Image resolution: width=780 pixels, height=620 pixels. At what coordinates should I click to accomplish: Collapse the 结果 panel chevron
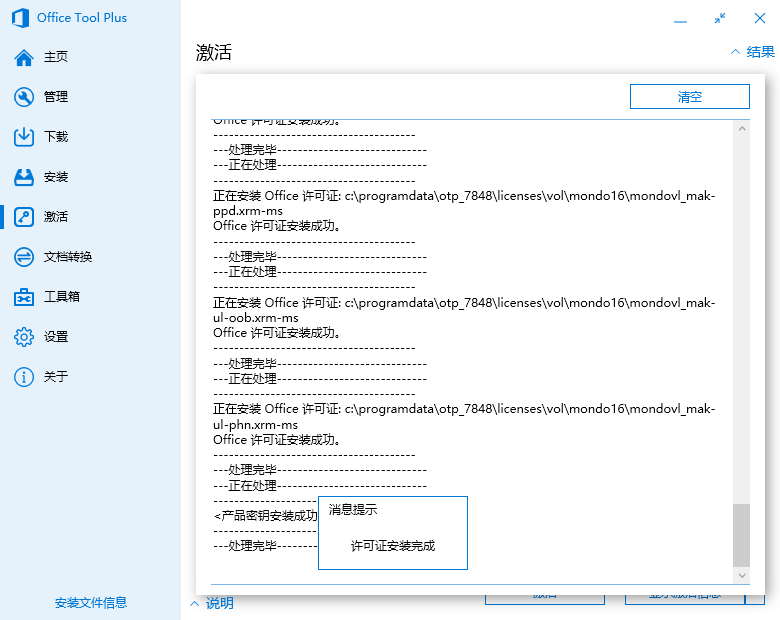point(735,52)
